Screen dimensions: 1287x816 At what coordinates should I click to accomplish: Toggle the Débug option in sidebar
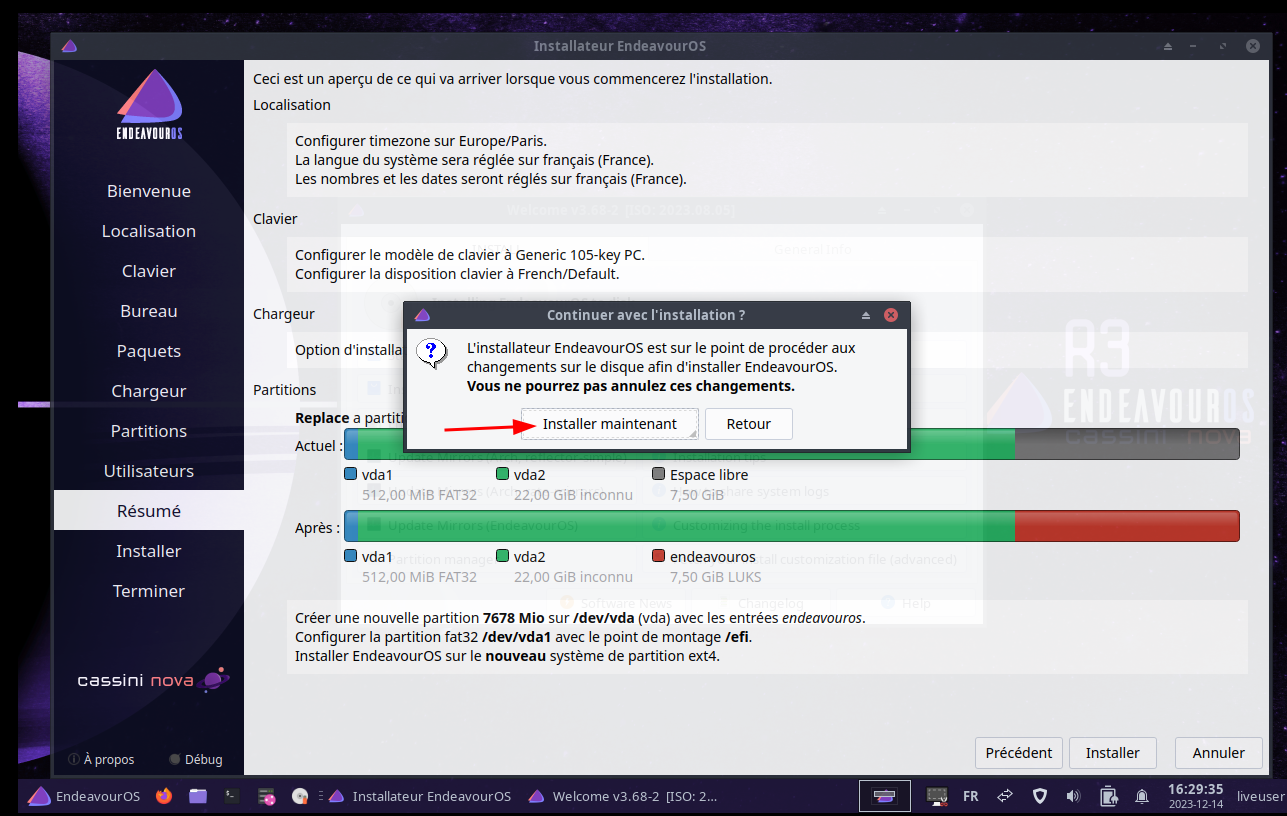tap(196, 759)
